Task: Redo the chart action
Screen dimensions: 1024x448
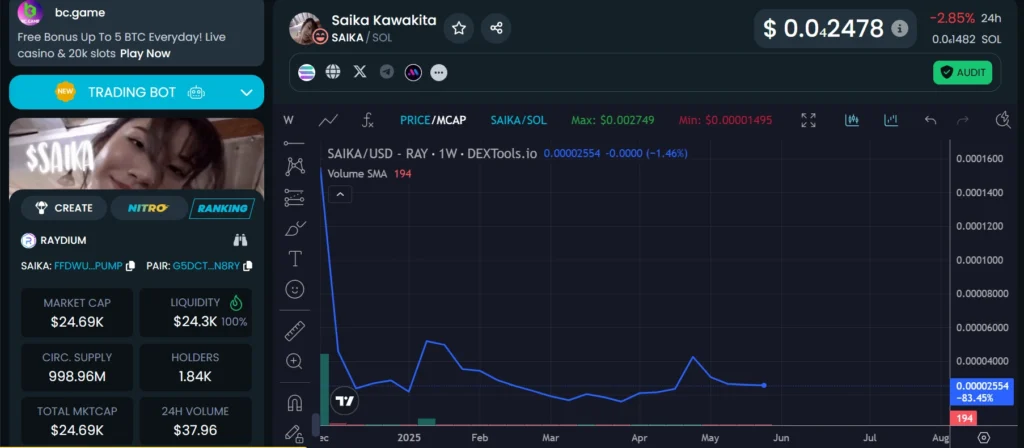Action: 963,120
